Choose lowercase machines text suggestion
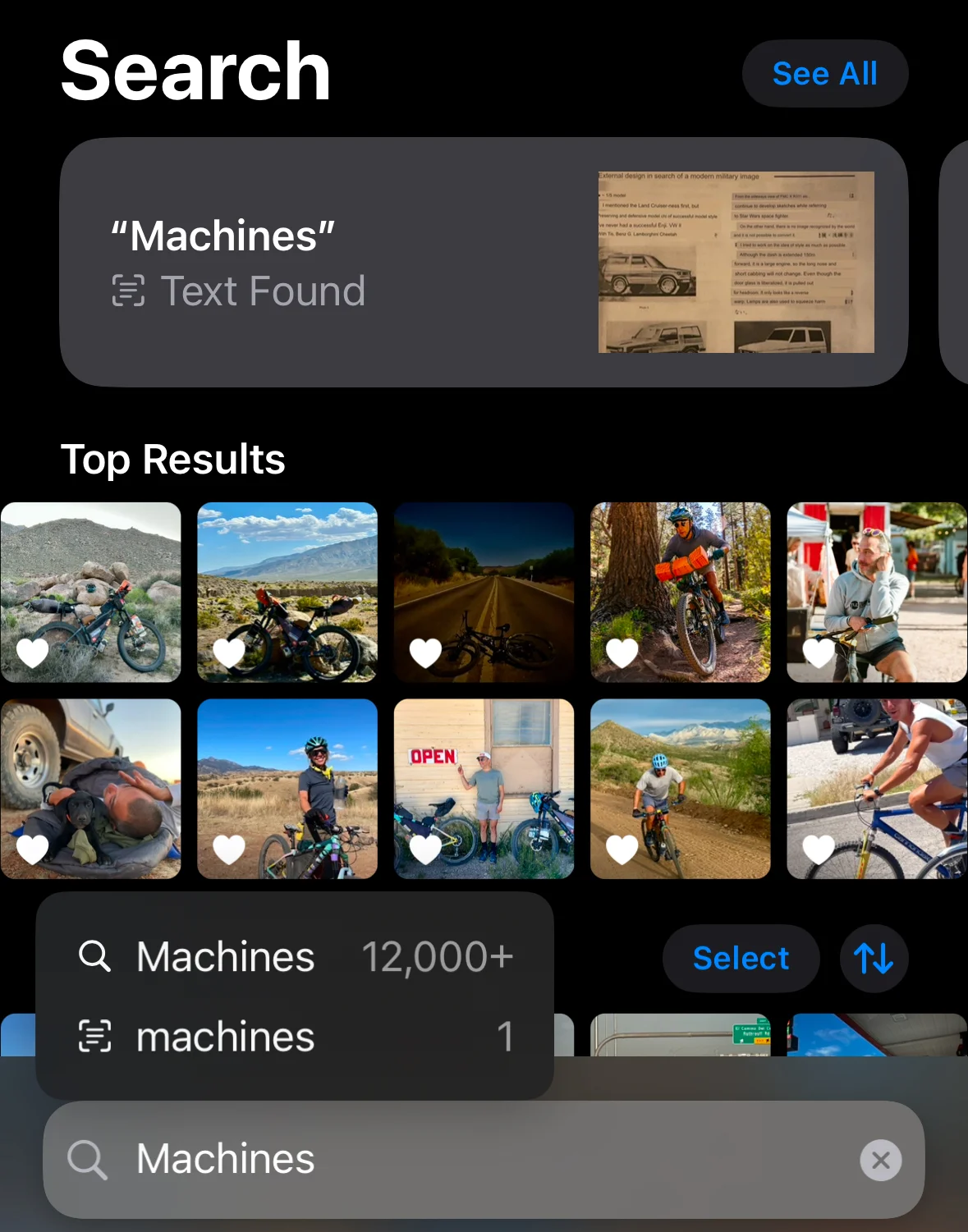The width and height of the screenshot is (968, 1232). coord(295,1037)
